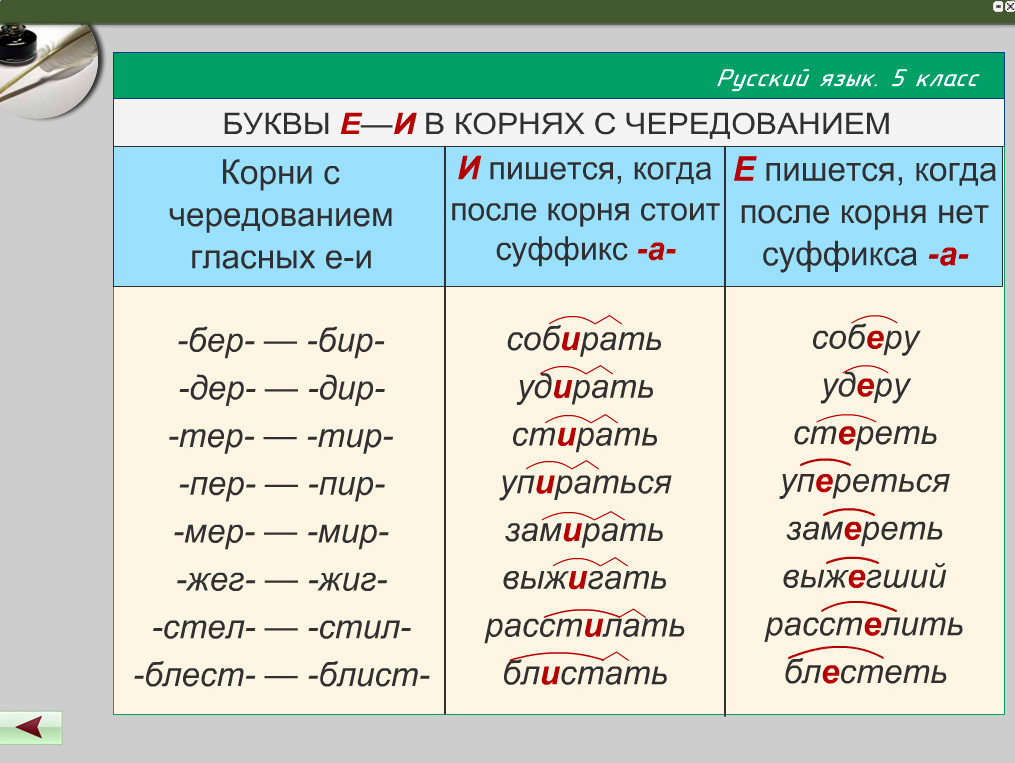
Task: Select the root pair '-бер- — -бир-'
Action: click(x=281, y=341)
